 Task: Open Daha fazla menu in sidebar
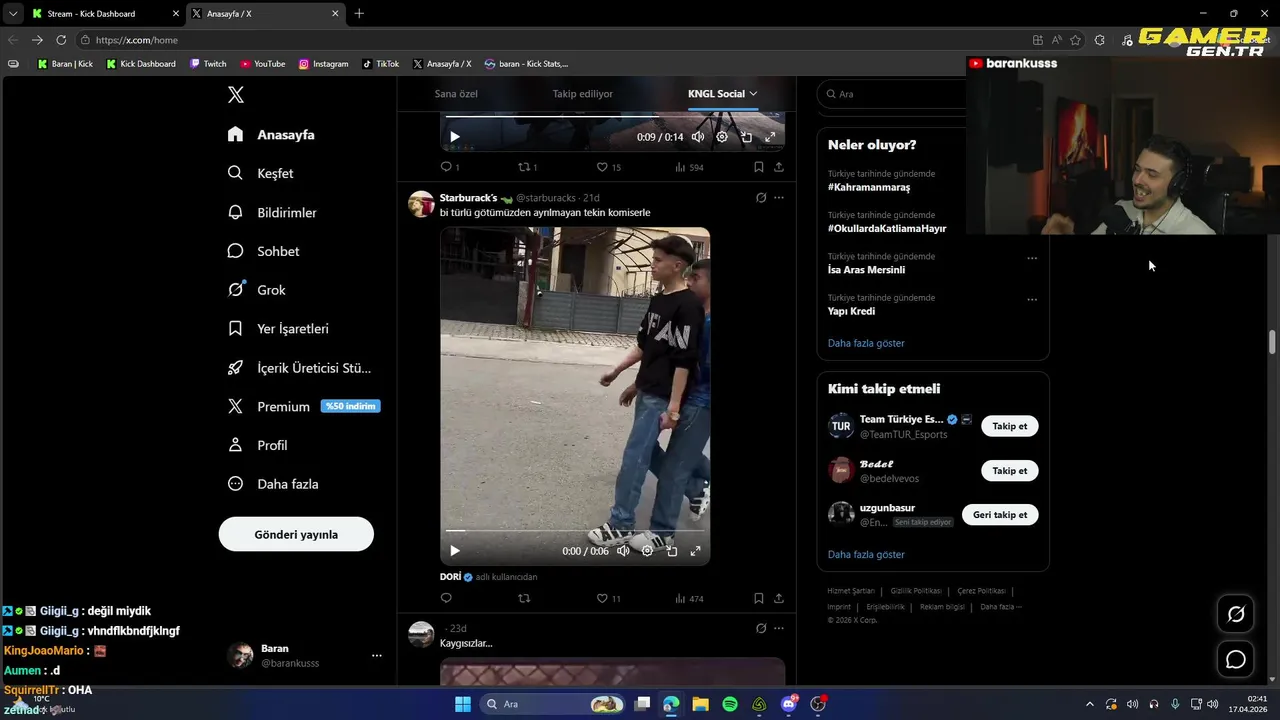click(273, 484)
